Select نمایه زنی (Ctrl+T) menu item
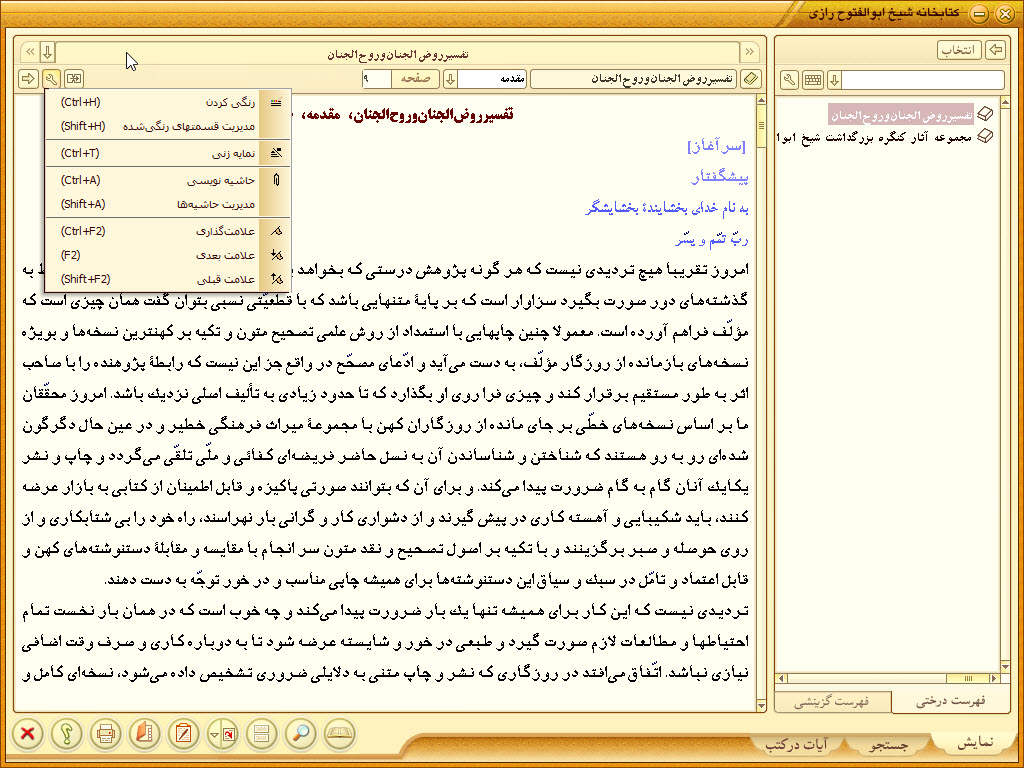 tap(168, 153)
